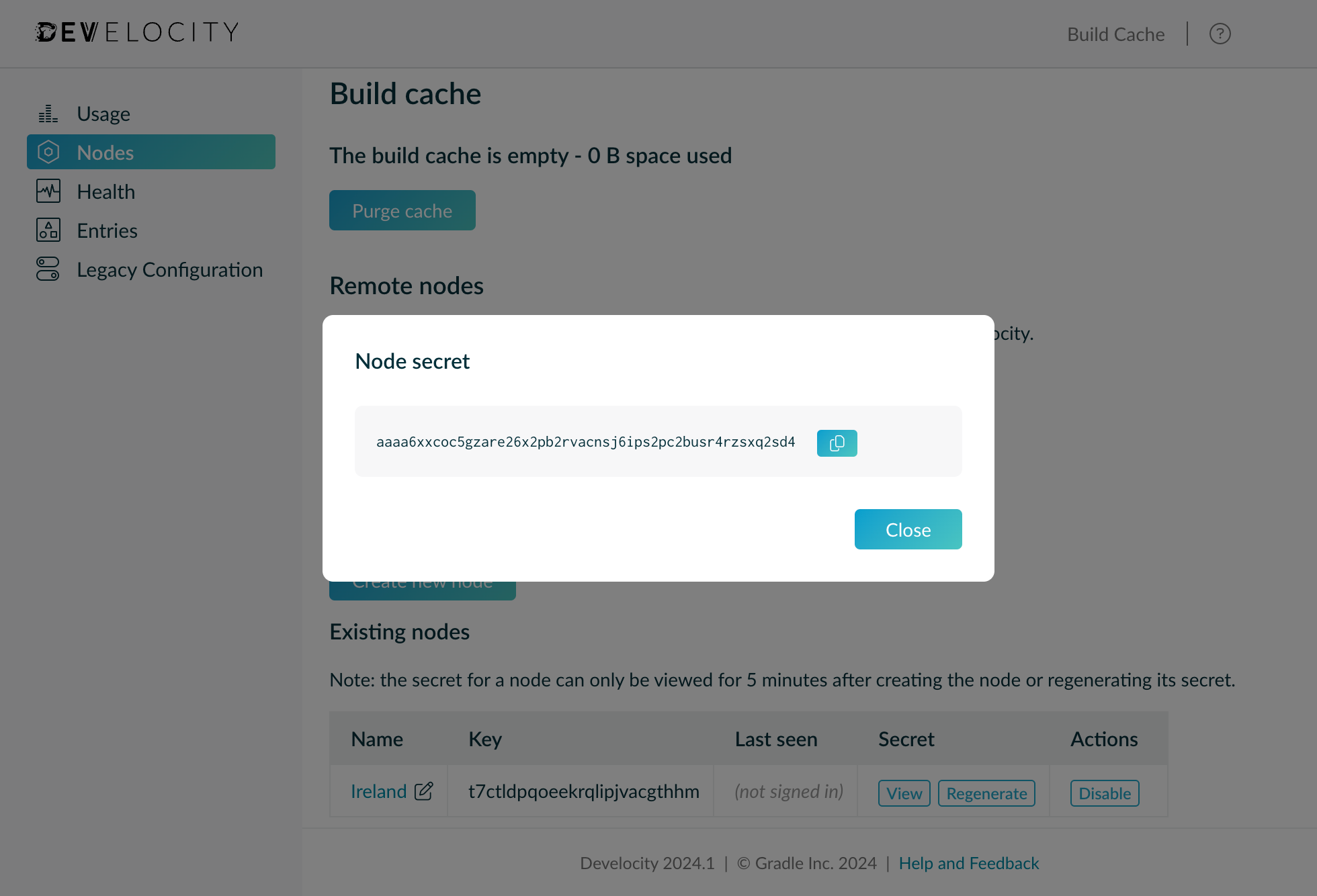Image resolution: width=1317 pixels, height=896 pixels.
Task: Copy the node secret to clipboard
Action: [837, 443]
